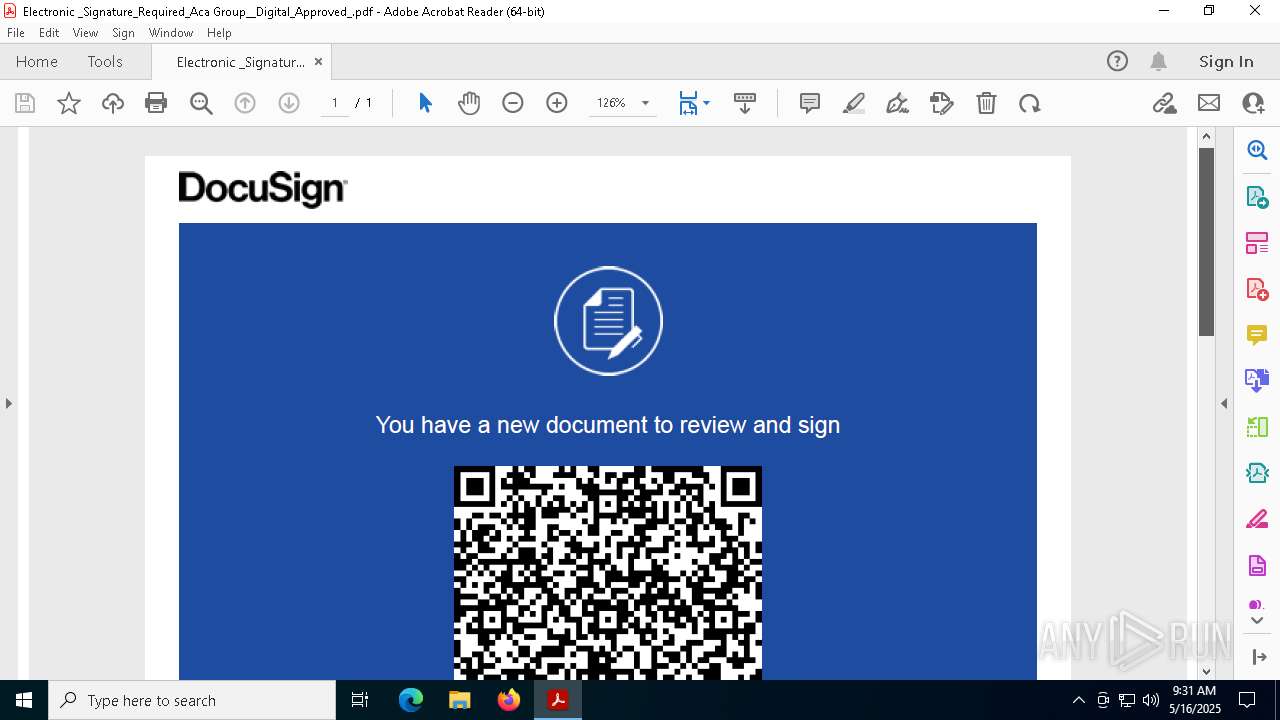This screenshot has width=1280, height=720.
Task: Click the vertical scrollbar thumb
Action: point(1206,241)
